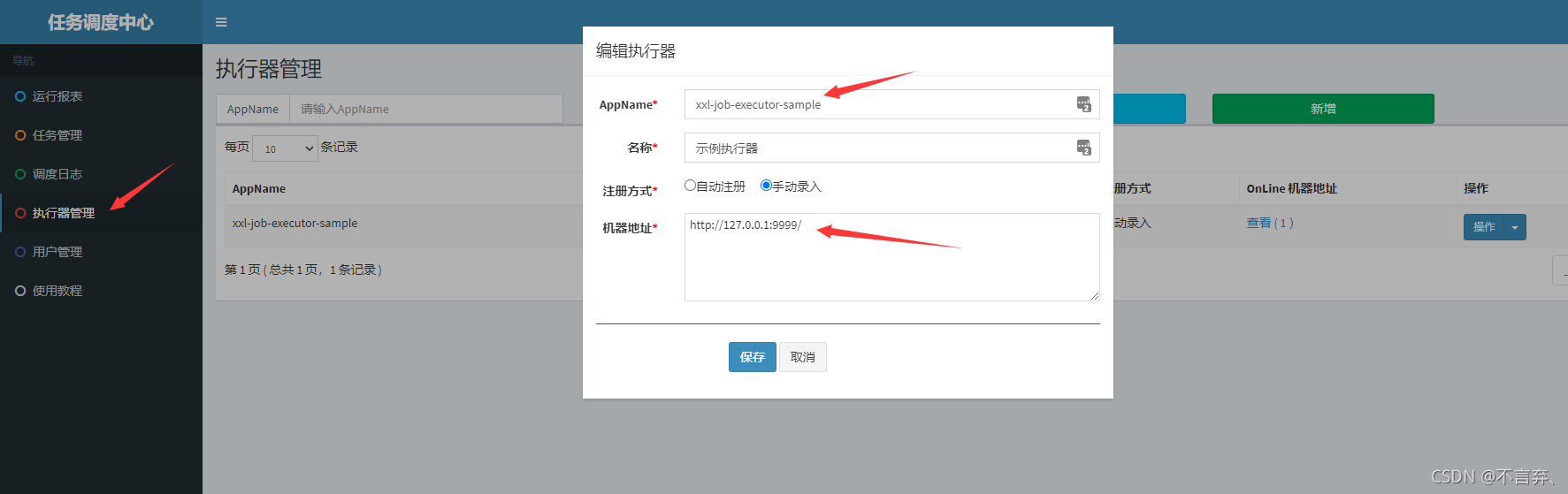Click the circle icon beside 使用教程

[x=20, y=291]
